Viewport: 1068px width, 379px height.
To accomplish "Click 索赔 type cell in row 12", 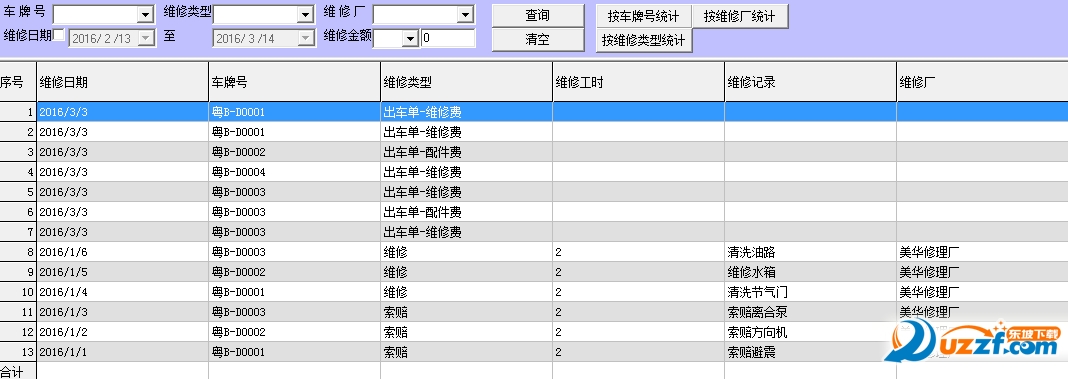I will coord(467,332).
